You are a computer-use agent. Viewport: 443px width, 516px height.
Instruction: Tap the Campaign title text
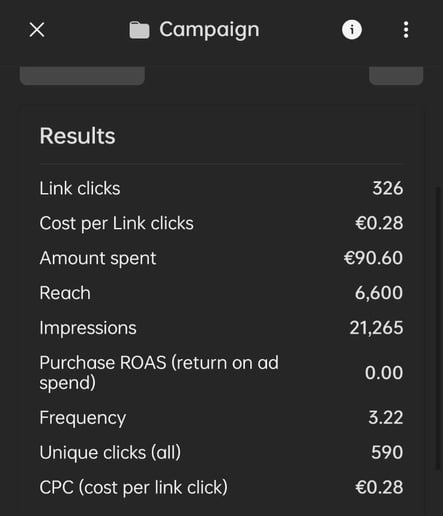(209, 30)
